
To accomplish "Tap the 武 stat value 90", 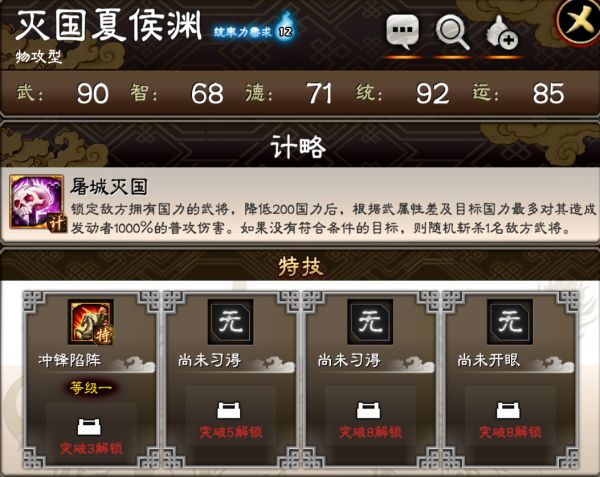I will click(x=93, y=94).
